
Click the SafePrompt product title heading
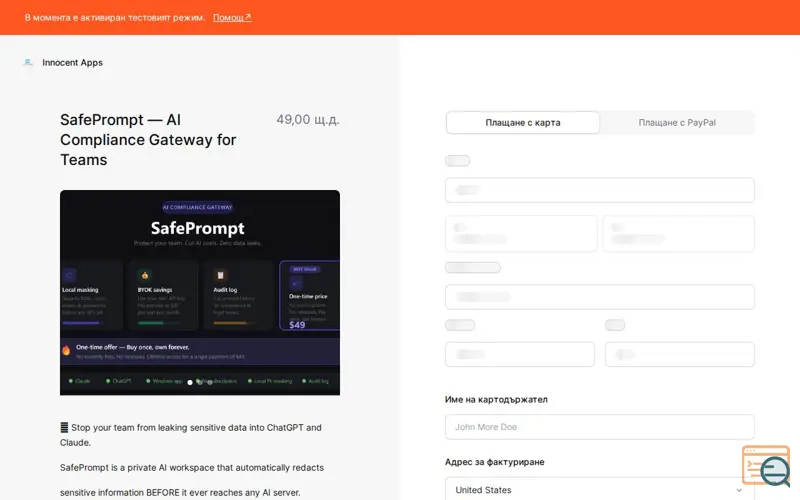pyautogui.click(x=148, y=140)
